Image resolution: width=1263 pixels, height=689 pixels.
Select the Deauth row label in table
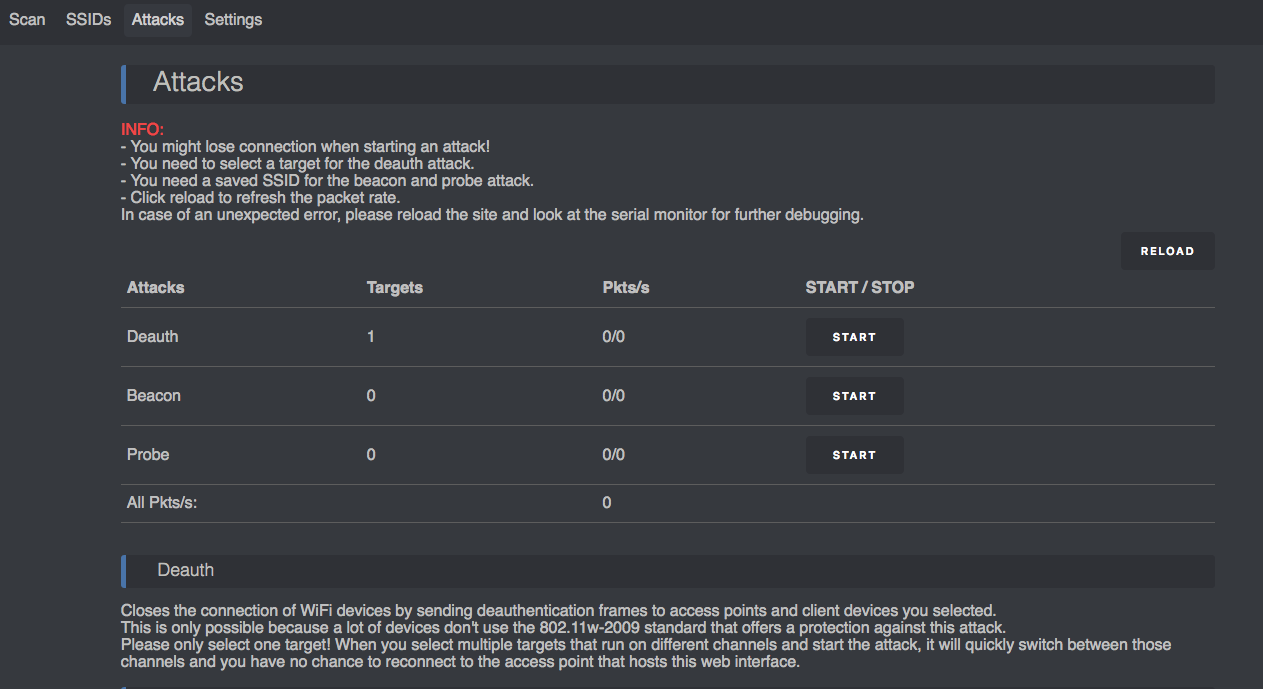[152, 337]
